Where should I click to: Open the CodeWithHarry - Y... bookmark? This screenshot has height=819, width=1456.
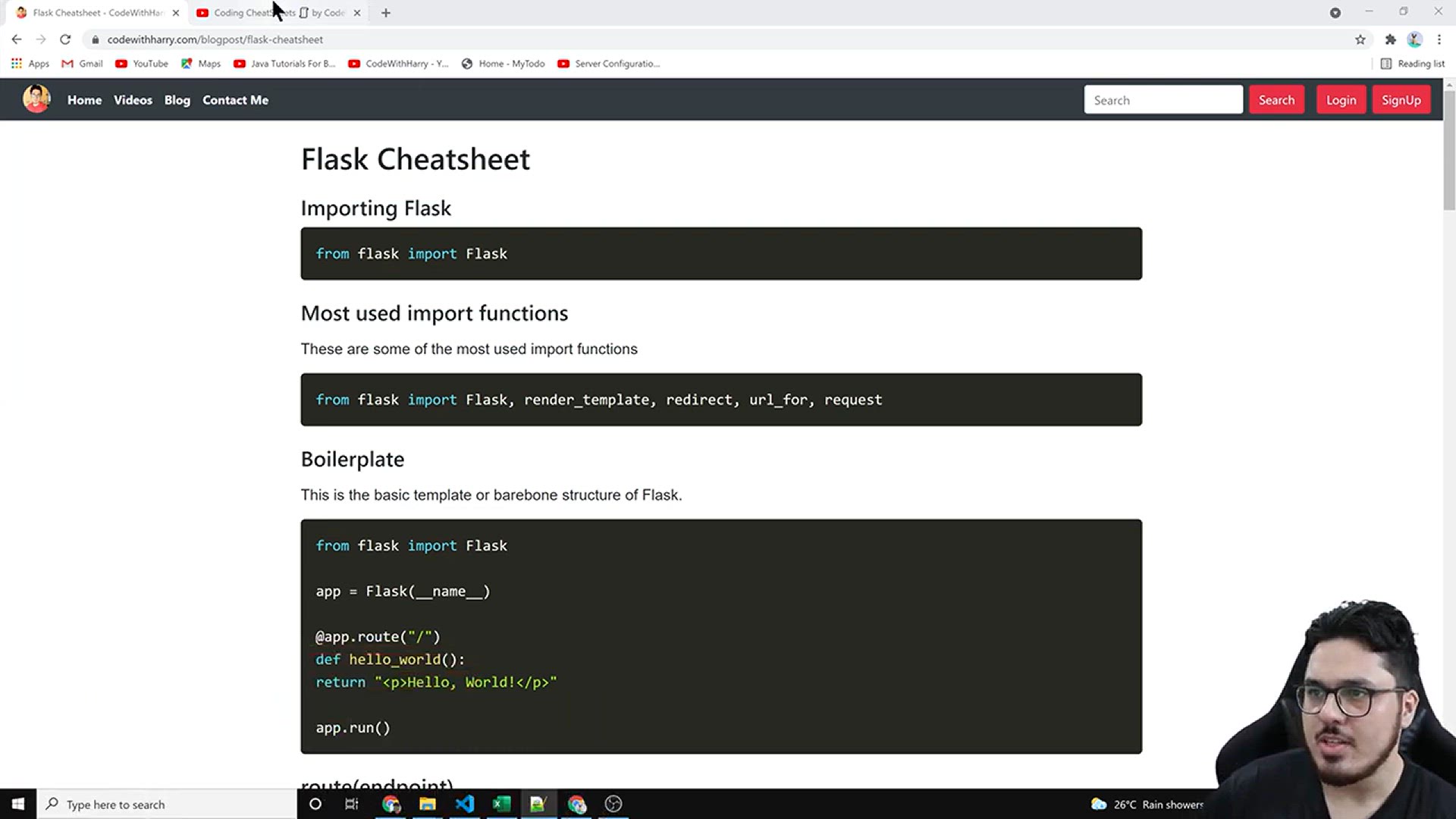(398, 64)
